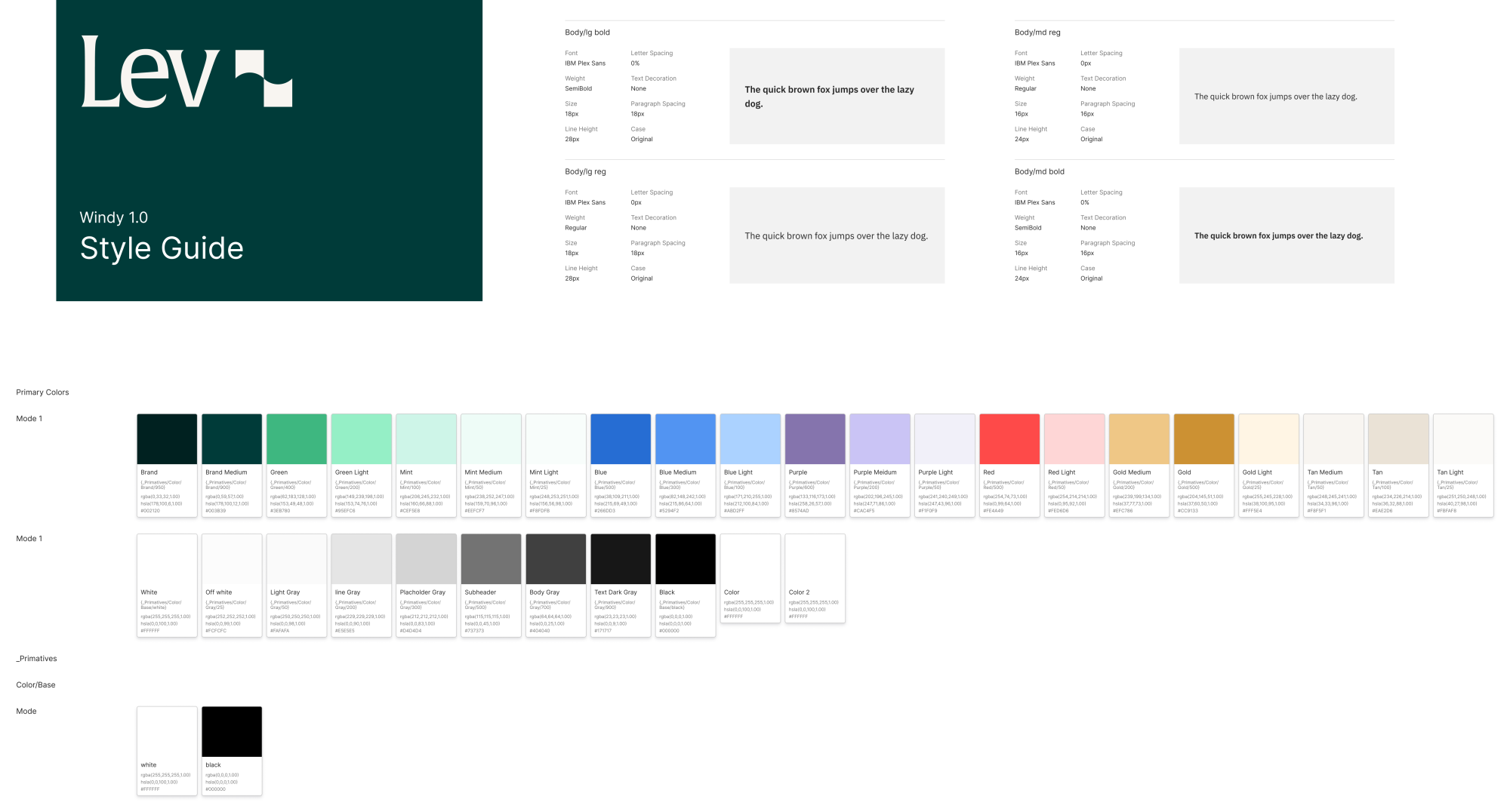
Task: Click the Lev logo mark symbol
Action: tap(263, 78)
